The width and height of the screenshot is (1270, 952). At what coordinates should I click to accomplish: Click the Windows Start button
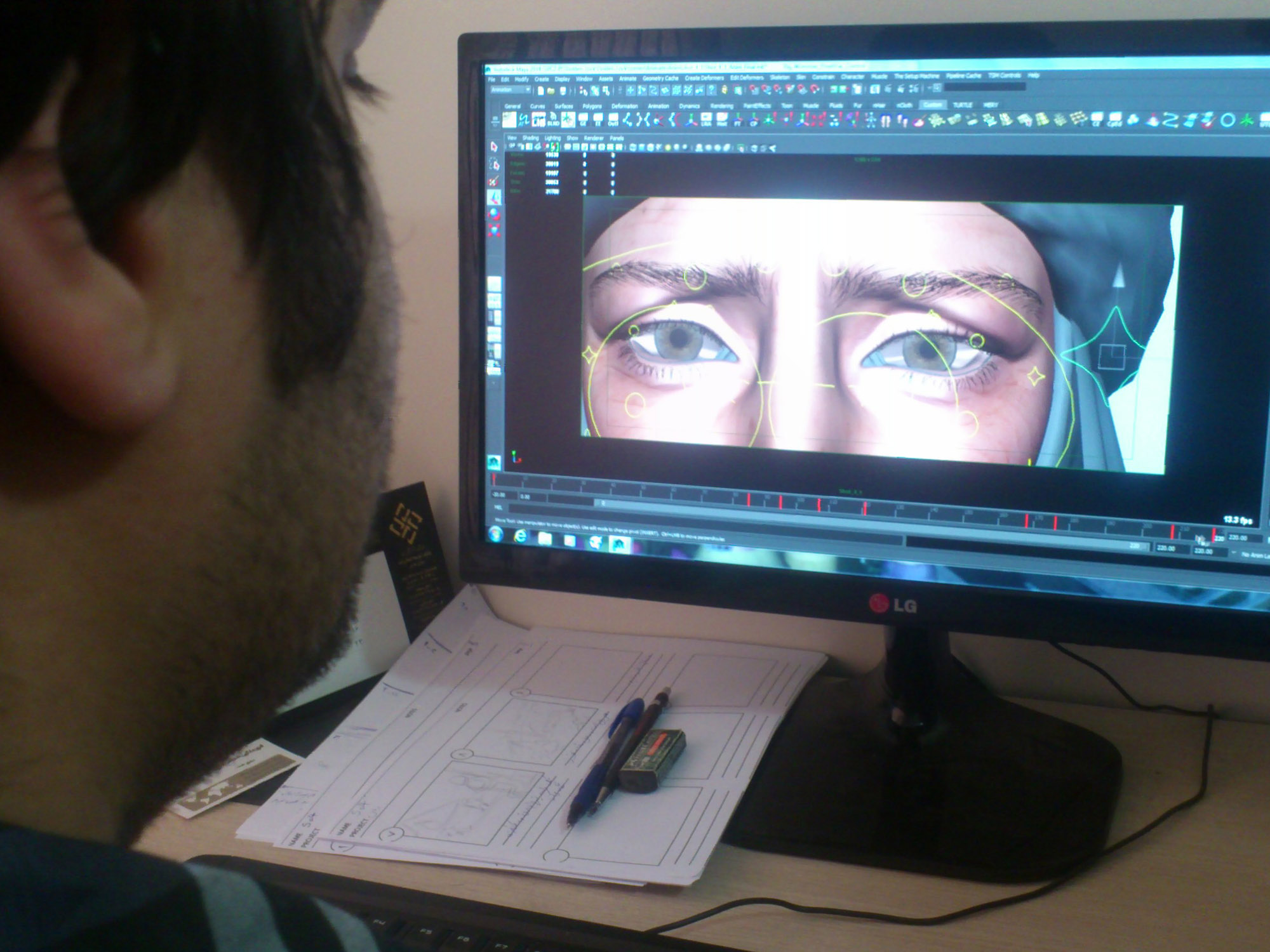click(496, 534)
